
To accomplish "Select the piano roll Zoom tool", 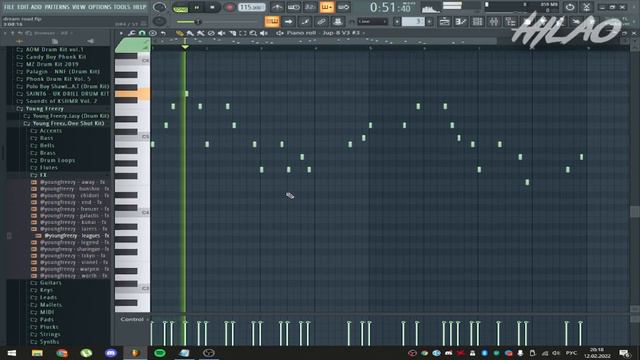I will tap(253, 33).
